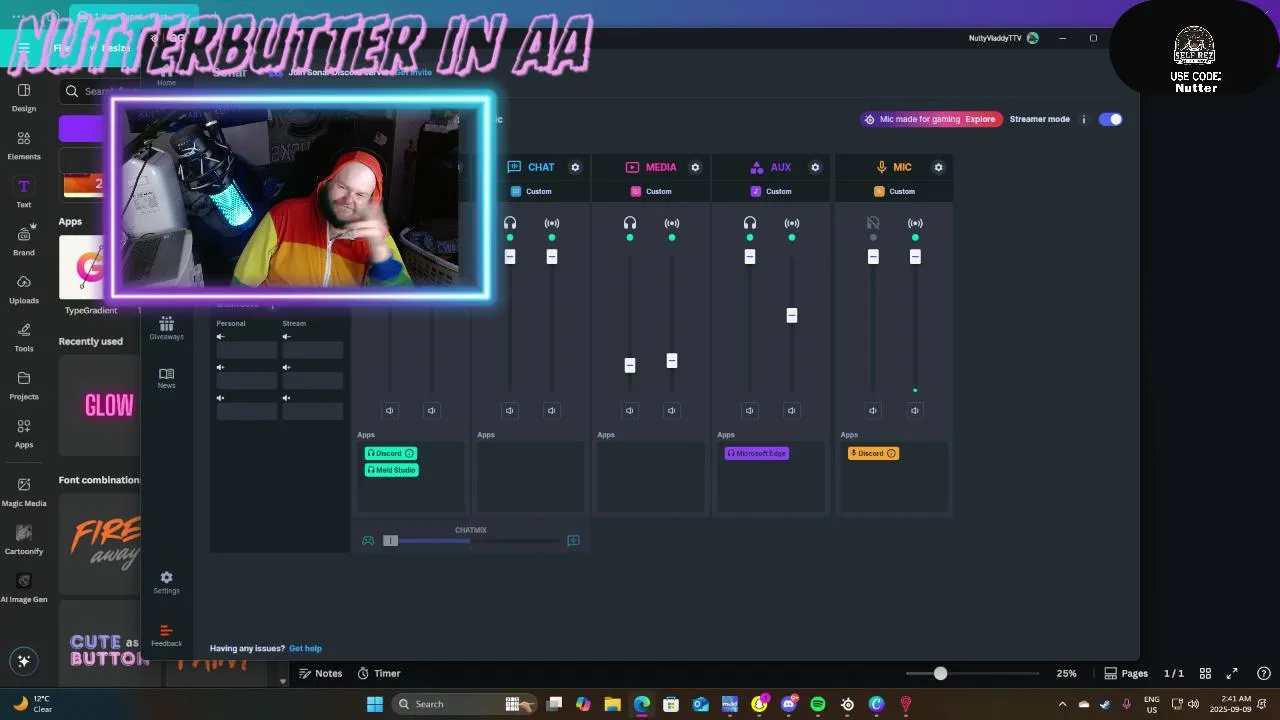Toggle AUX stream broadcast output
The height and width of the screenshot is (720, 1280).
click(x=792, y=223)
